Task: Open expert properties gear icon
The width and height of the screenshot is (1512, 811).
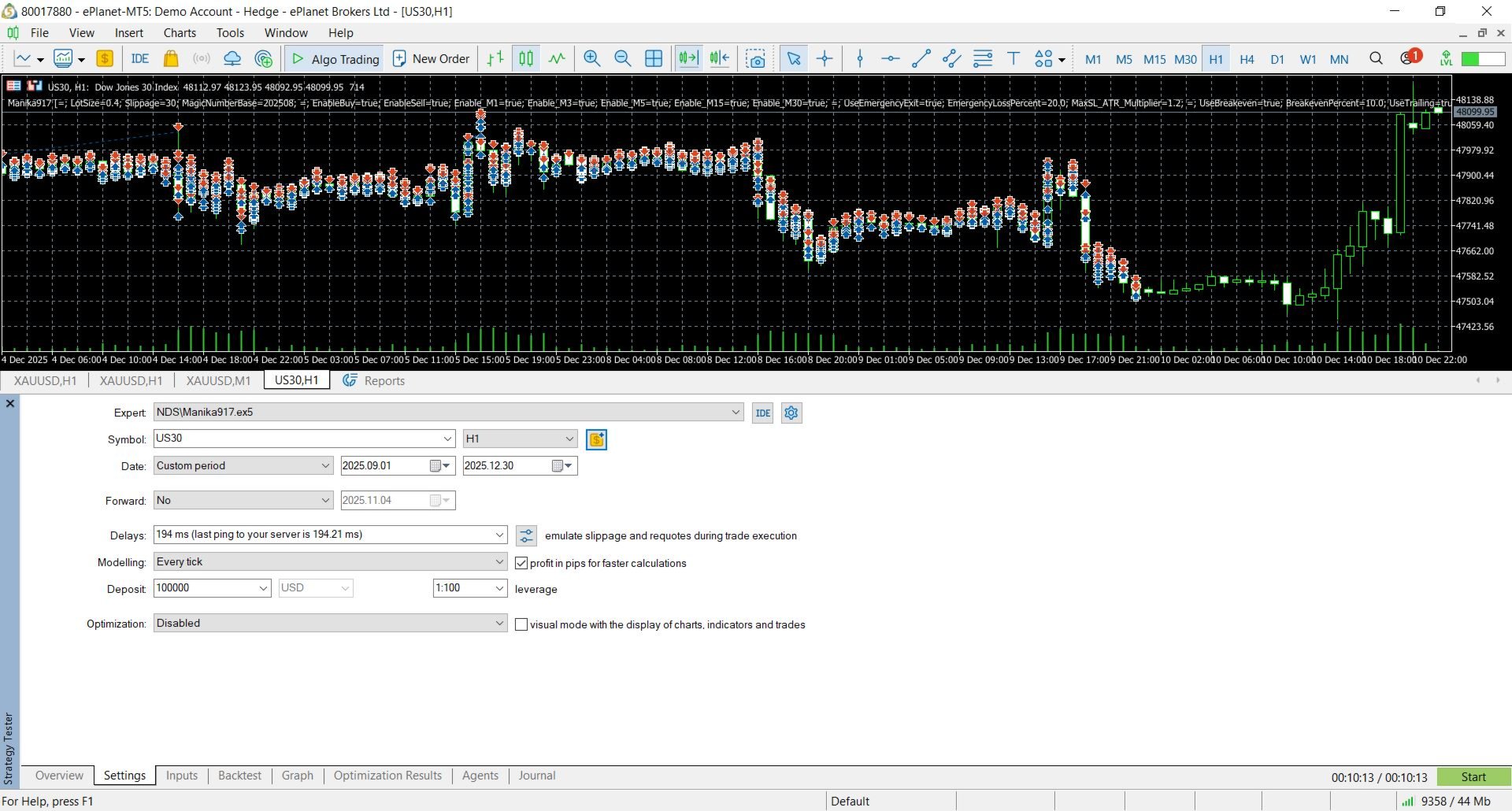Action: (791, 413)
